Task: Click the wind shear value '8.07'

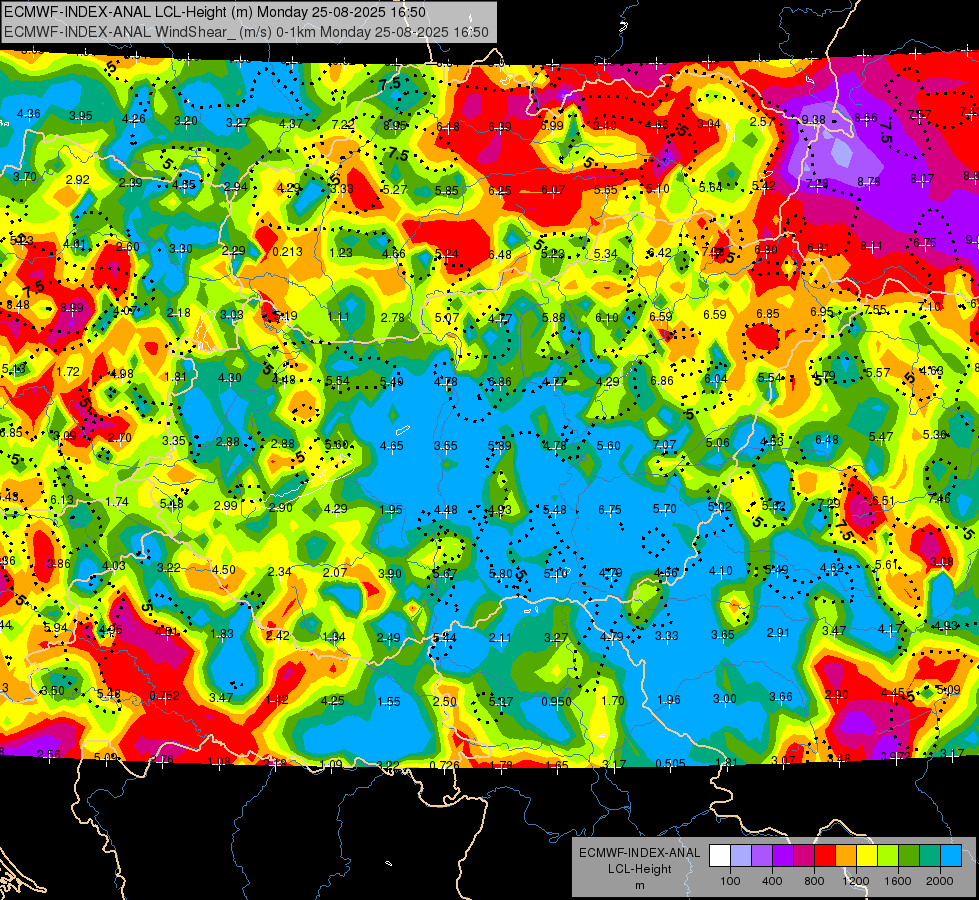Action: (x=922, y=179)
